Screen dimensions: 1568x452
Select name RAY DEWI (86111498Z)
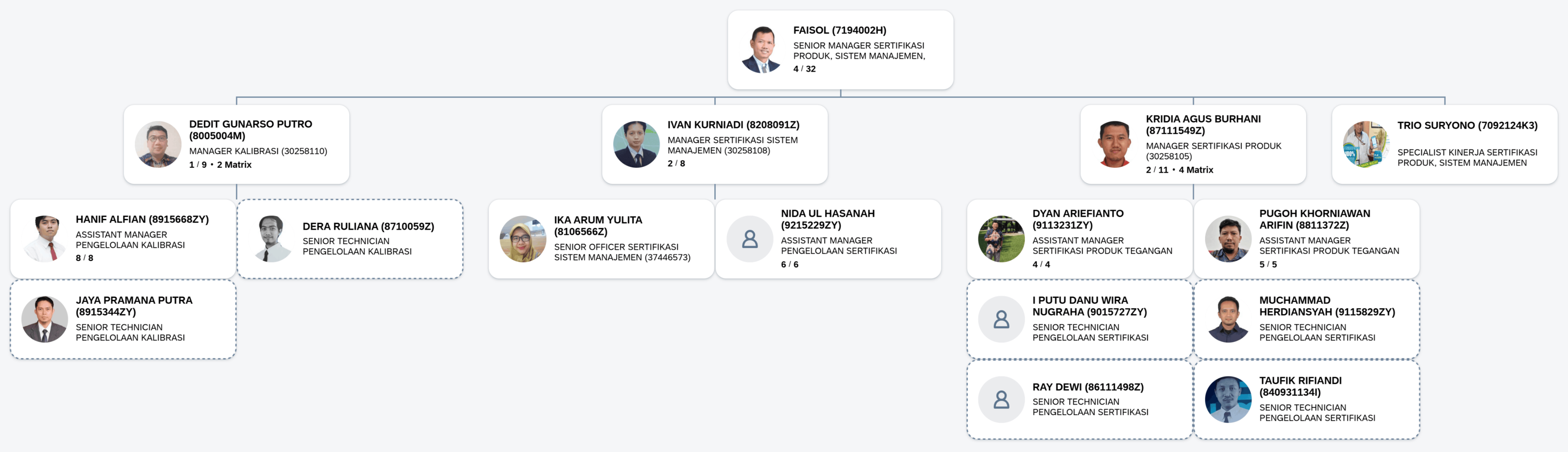click(1088, 387)
